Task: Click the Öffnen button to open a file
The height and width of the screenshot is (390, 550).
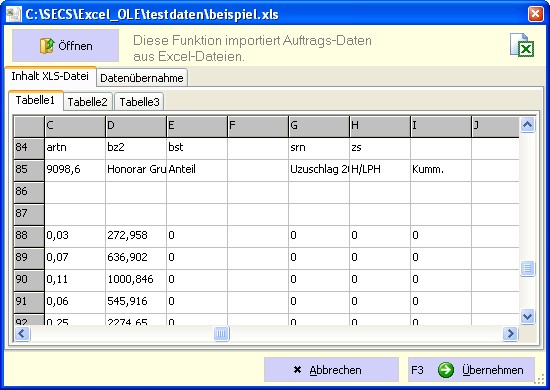Action: click(x=65, y=46)
